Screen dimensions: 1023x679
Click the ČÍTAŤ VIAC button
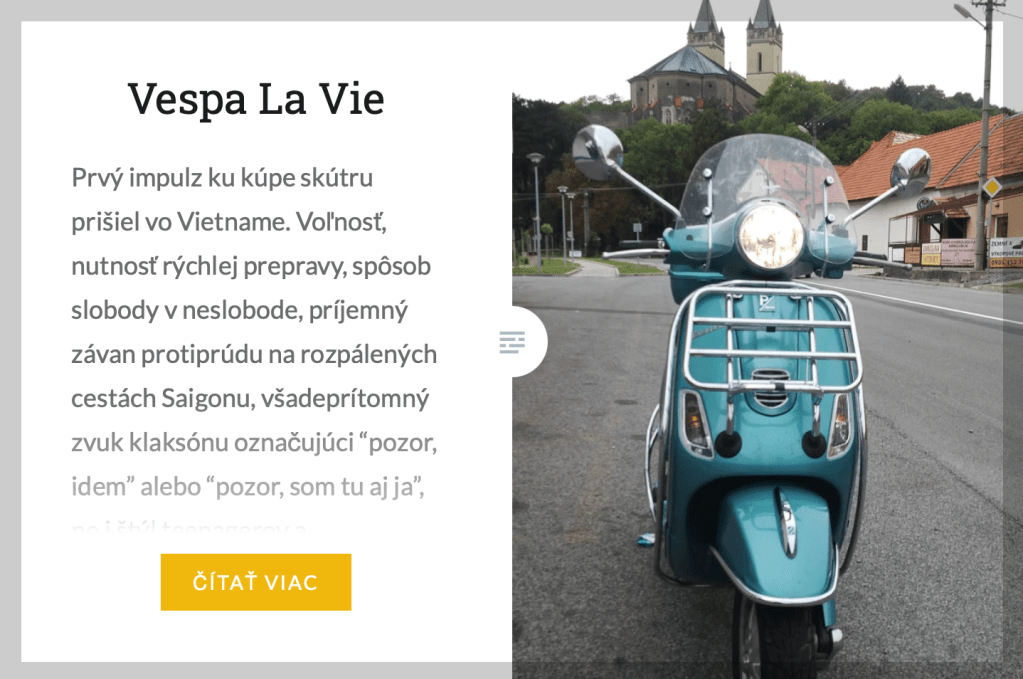pyautogui.click(x=256, y=582)
